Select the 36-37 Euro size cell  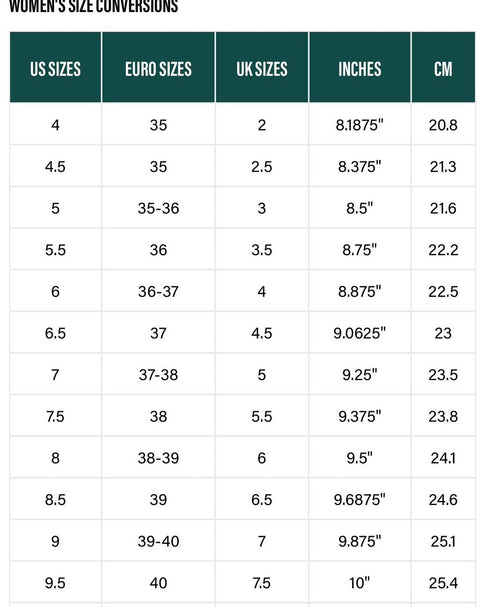tap(158, 291)
